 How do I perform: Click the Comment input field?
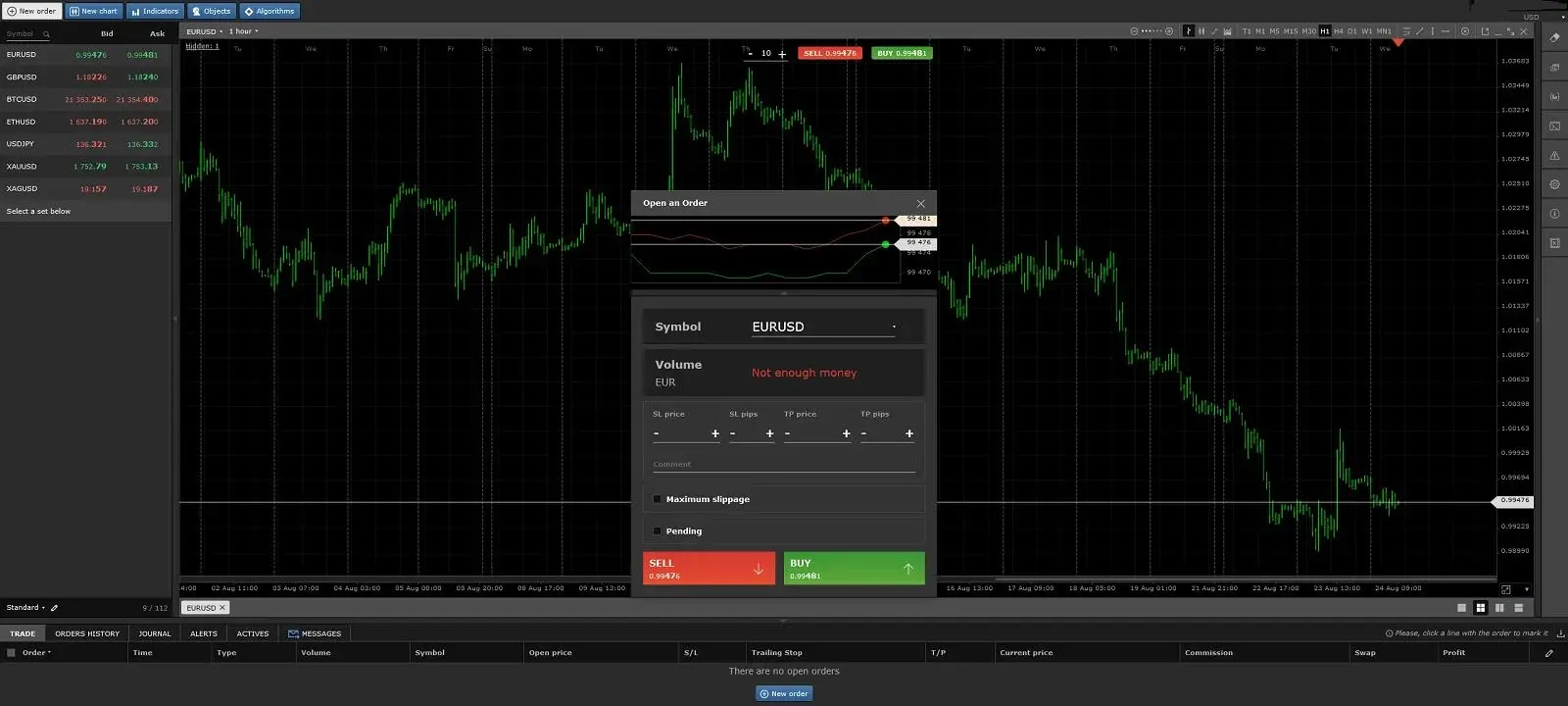tap(784, 465)
